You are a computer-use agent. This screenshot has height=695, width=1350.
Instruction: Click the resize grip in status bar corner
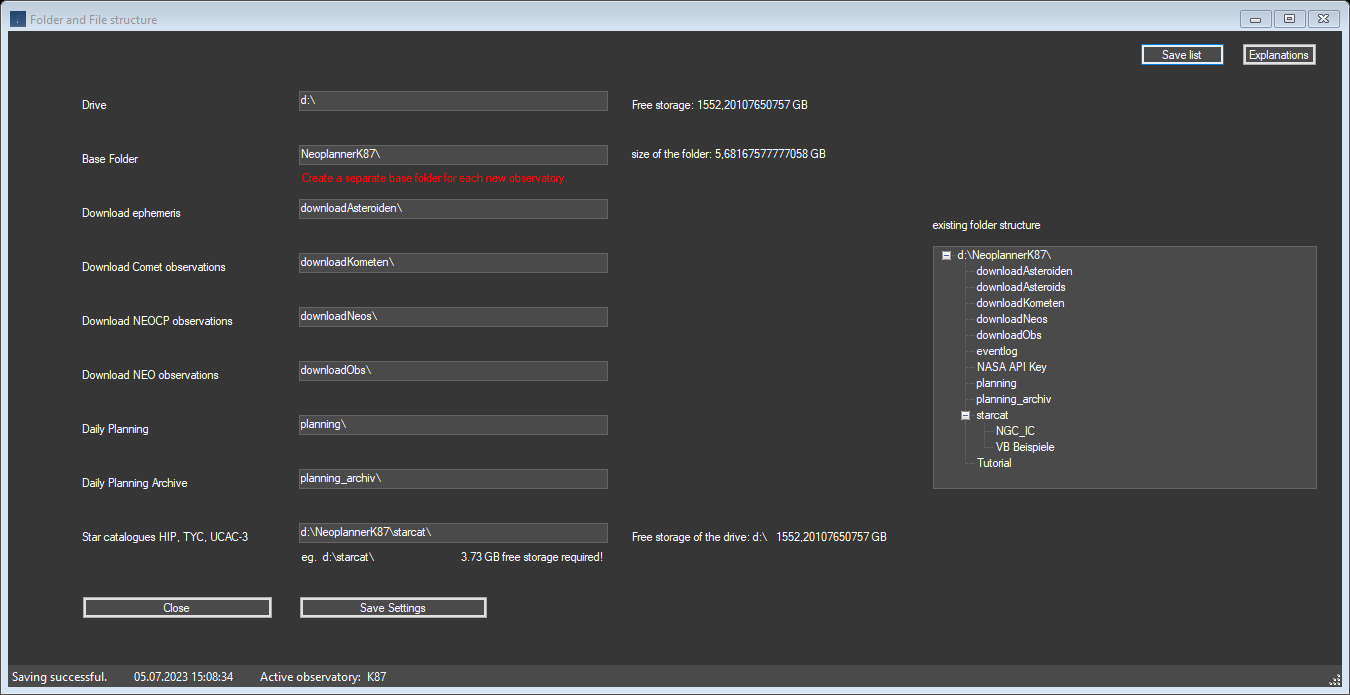[1334, 679]
